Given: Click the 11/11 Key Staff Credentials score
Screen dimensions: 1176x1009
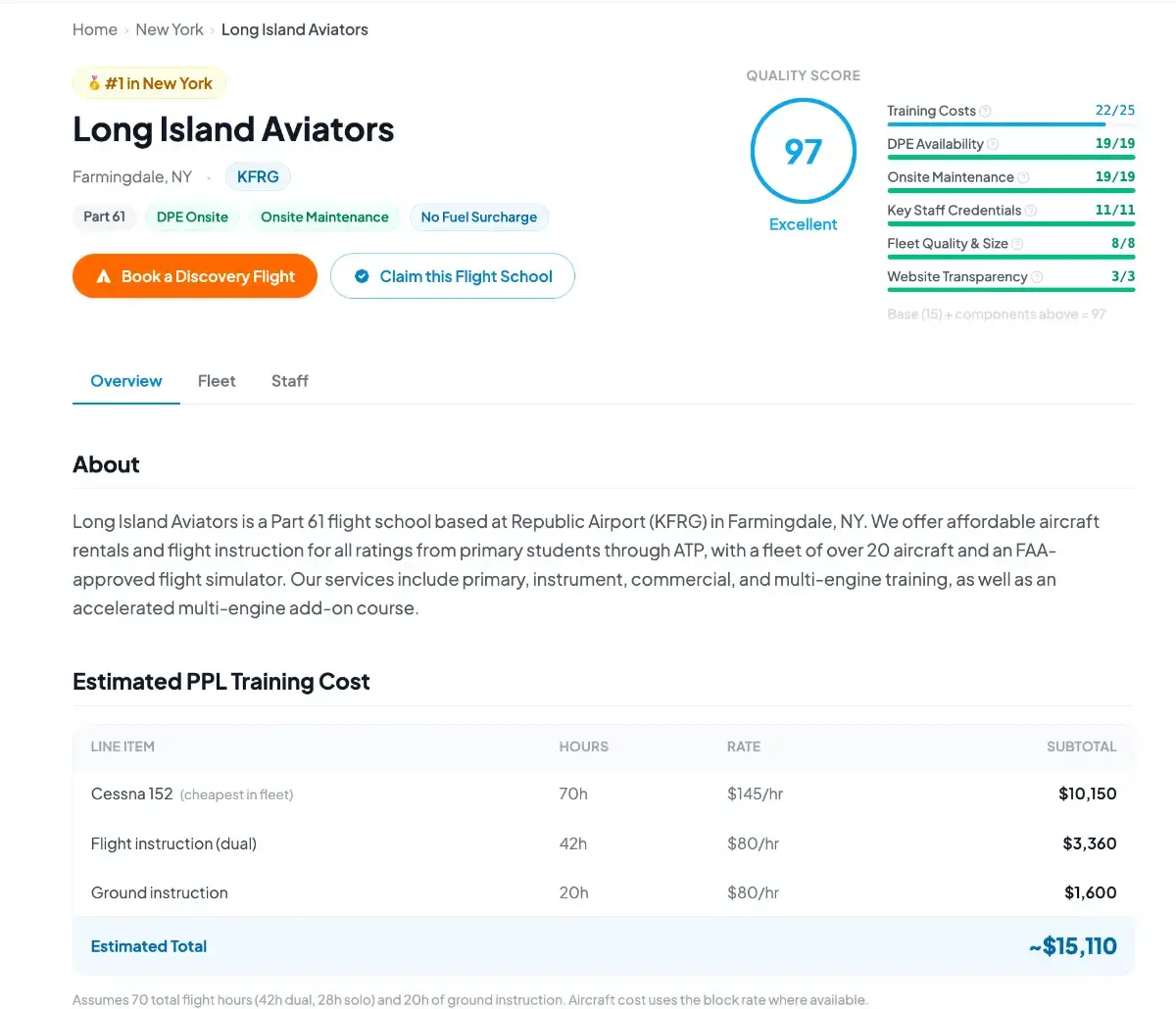Looking at the screenshot, I should (1115, 210).
